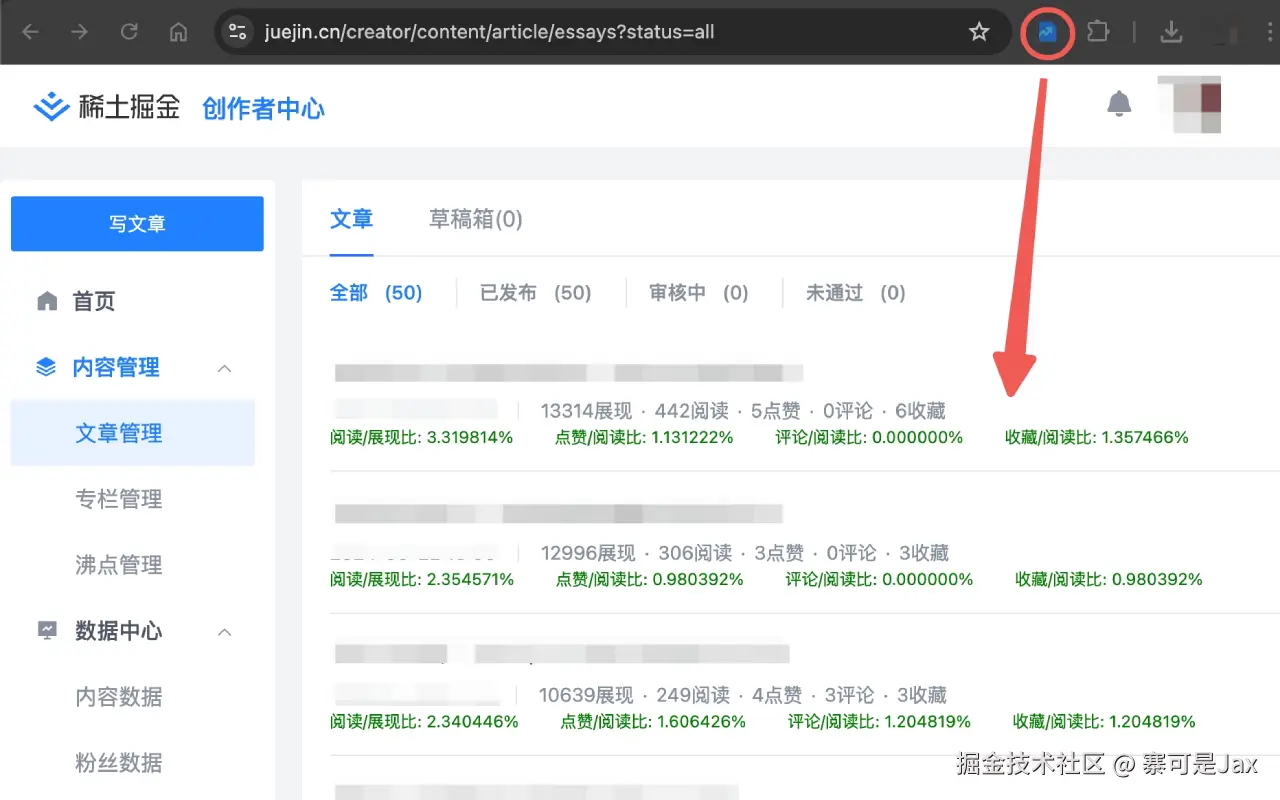Star this page as a bookmark
The width and height of the screenshot is (1280, 800).
click(x=978, y=31)
